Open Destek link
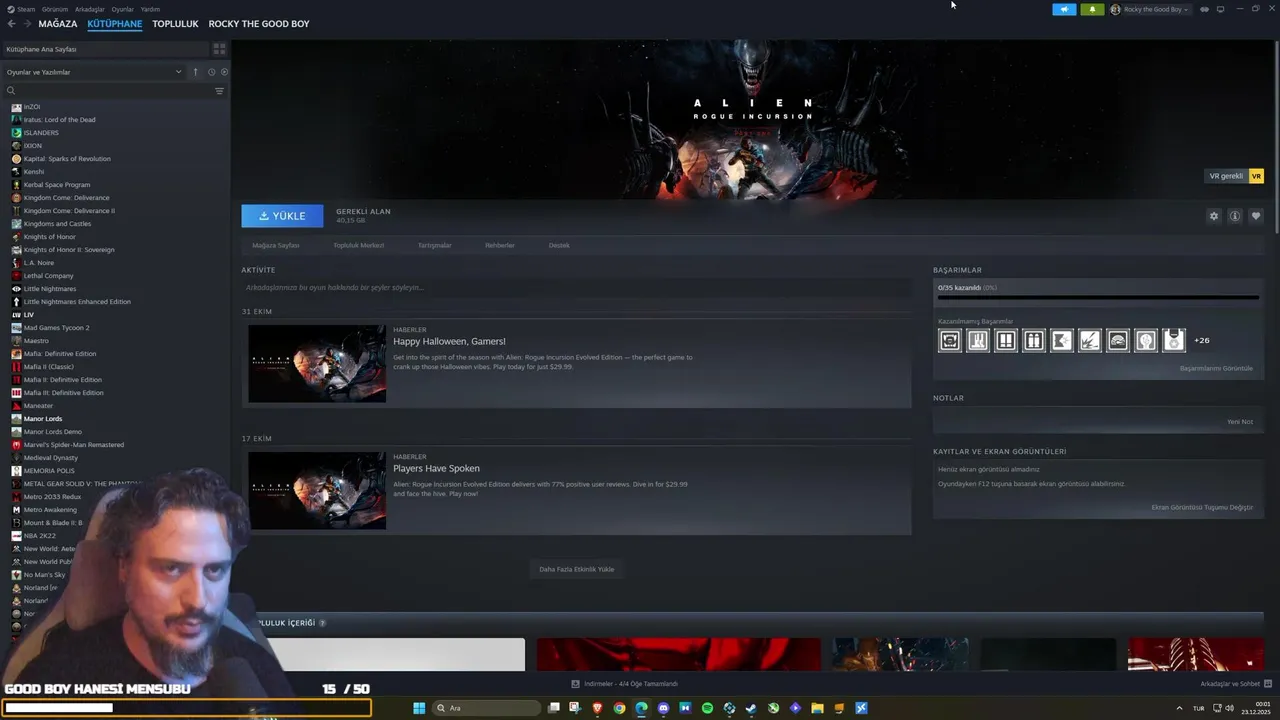Viewport: 1280px width, 720px height. coord(559,245)
